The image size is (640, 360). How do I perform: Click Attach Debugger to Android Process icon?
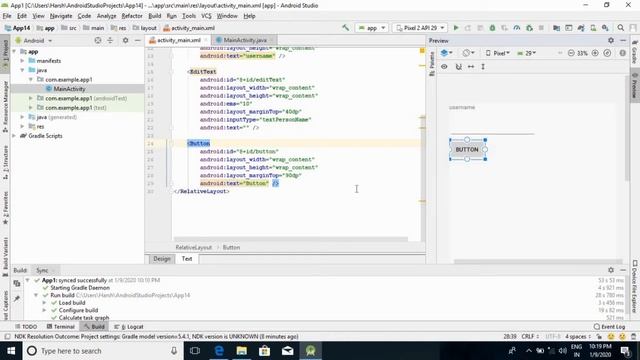[x=529, y=28]
